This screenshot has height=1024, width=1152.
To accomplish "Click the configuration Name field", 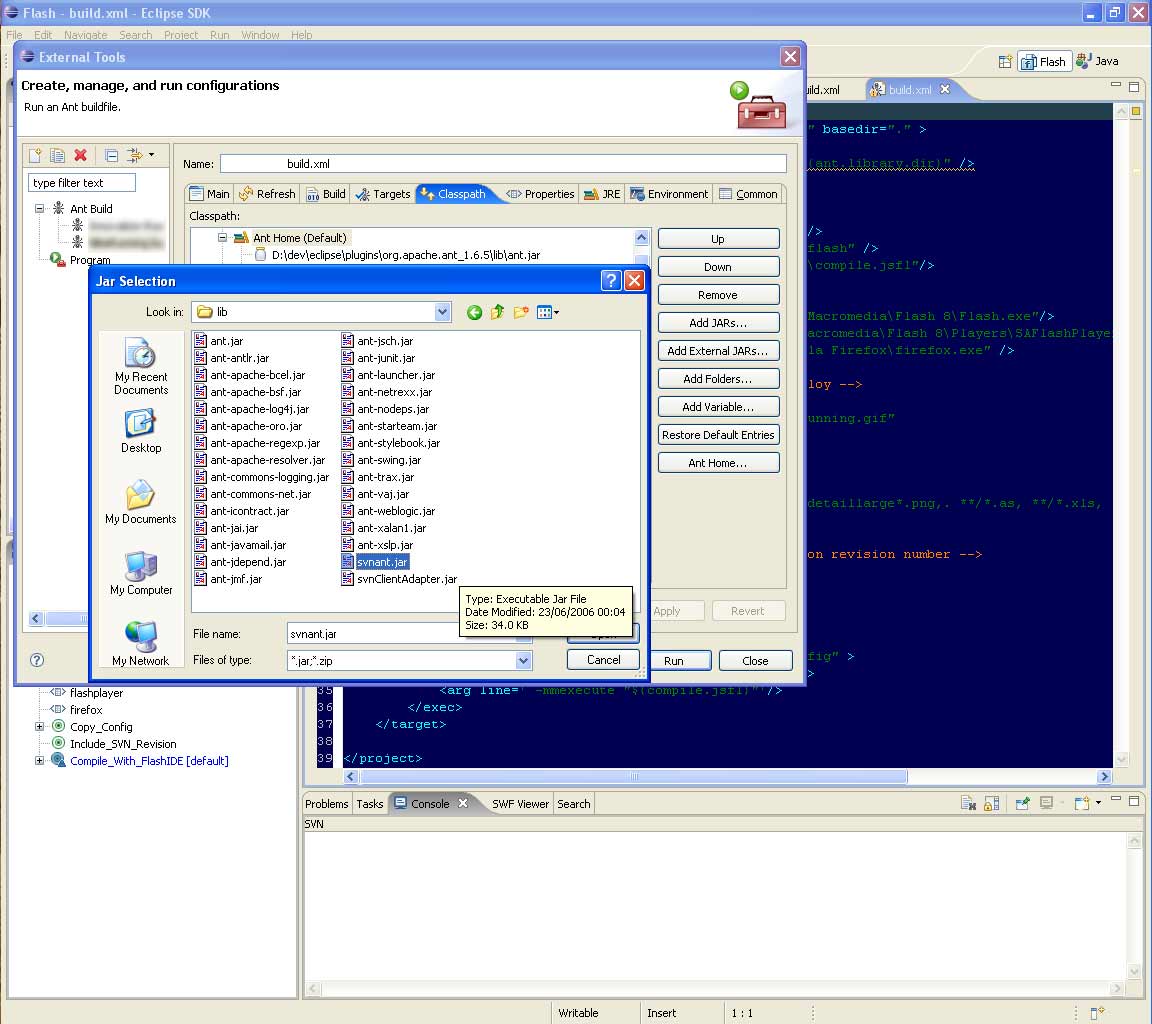I will (x=503, y=163).
